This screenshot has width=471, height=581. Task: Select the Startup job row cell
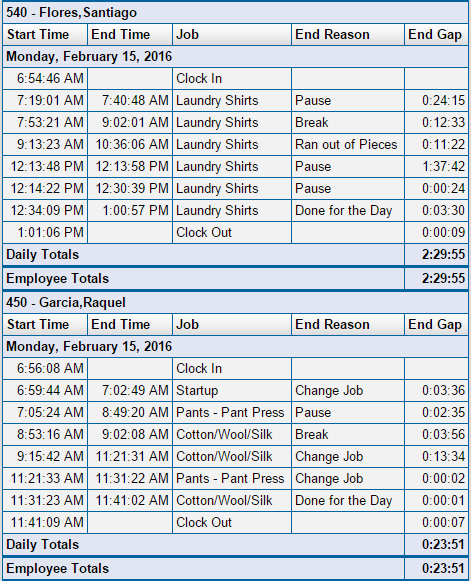(x=232, y=391)
